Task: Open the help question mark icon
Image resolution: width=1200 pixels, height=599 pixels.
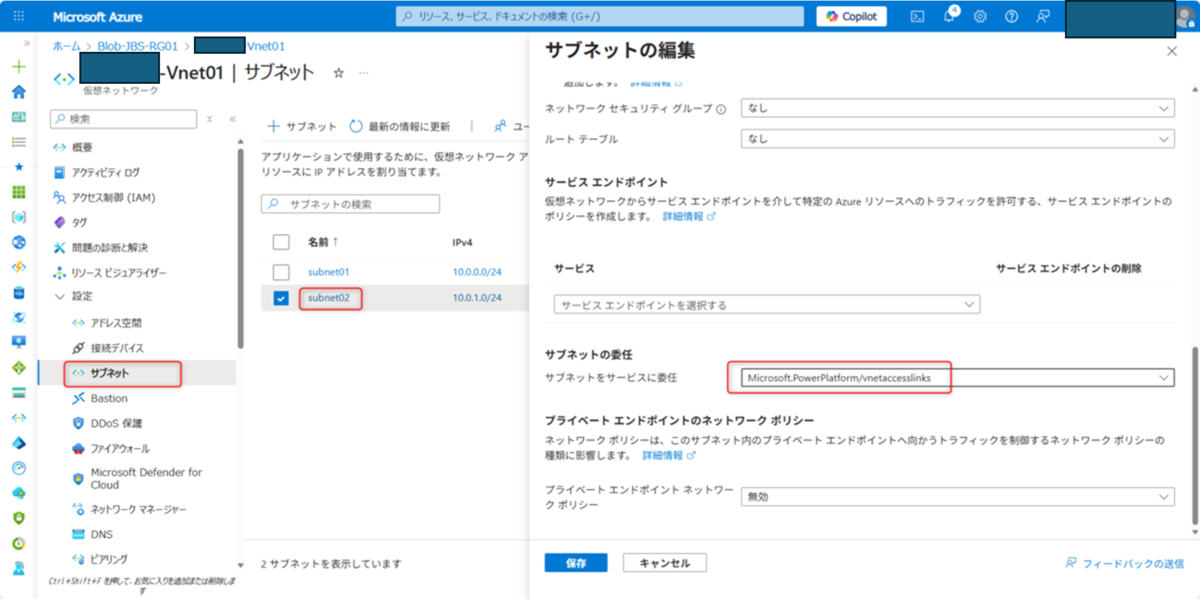Action: pyautogui.click(x=1011, y=15)
